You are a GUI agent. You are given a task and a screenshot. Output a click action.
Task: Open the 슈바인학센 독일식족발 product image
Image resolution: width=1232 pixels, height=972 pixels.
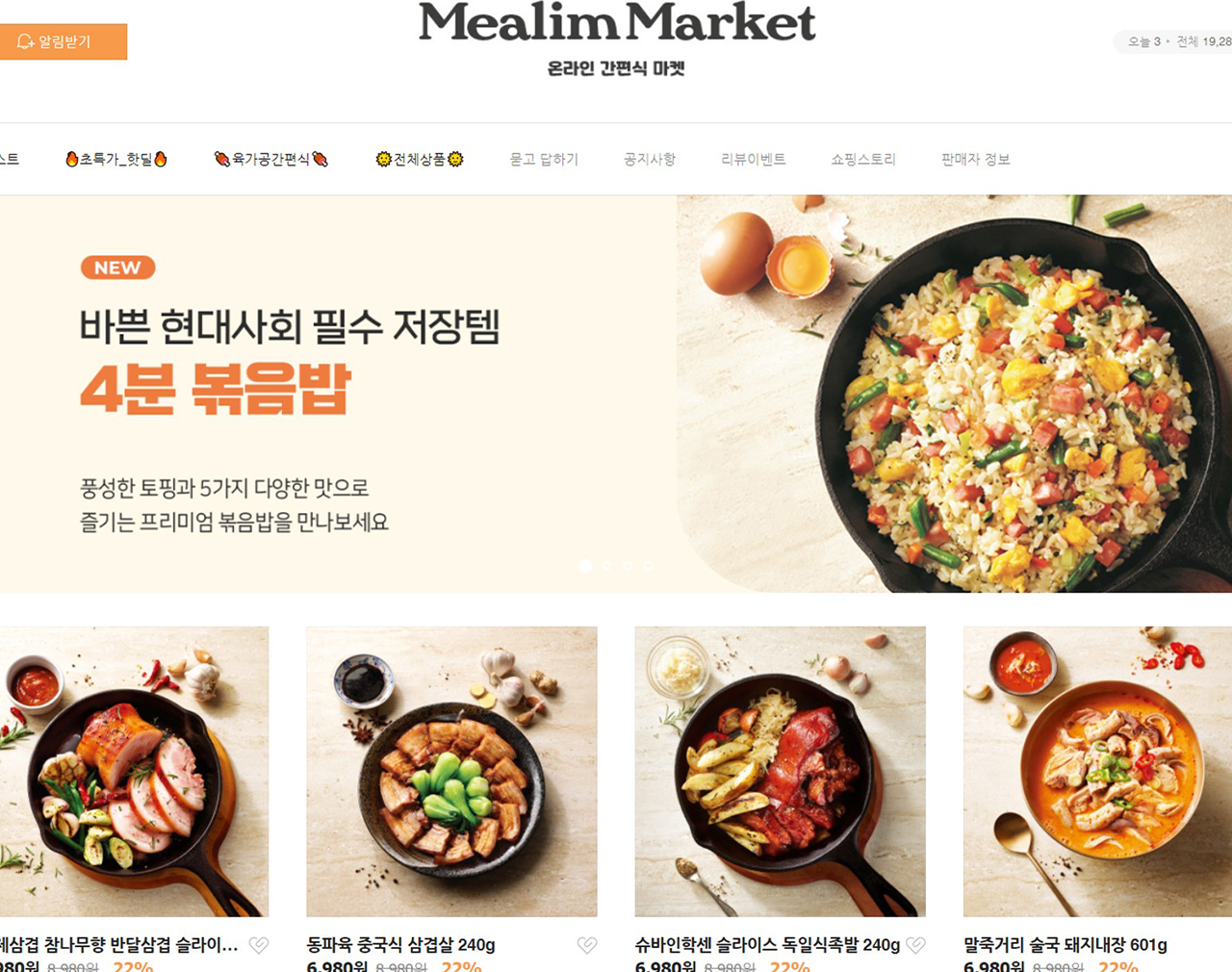pyautogui.click(x=781, y=772)
